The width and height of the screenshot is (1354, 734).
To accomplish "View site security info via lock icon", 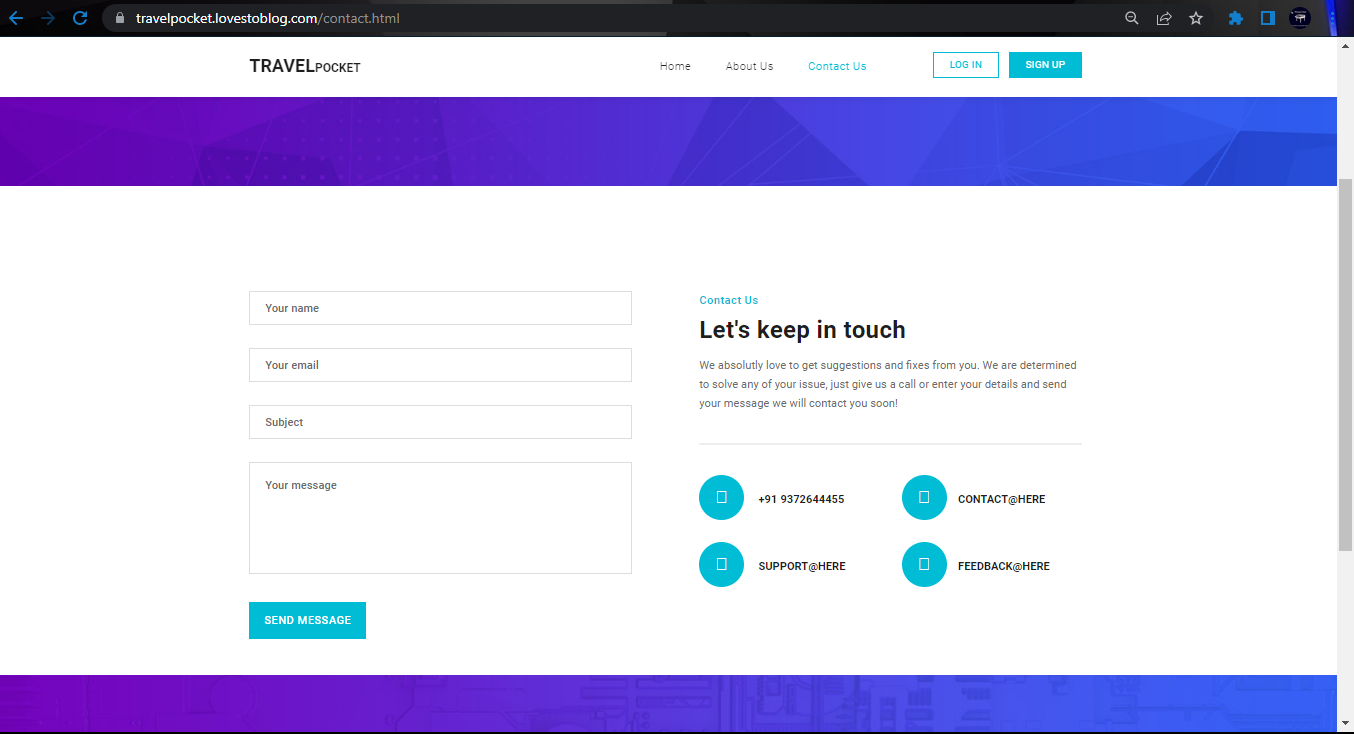I will pos(120,18).
